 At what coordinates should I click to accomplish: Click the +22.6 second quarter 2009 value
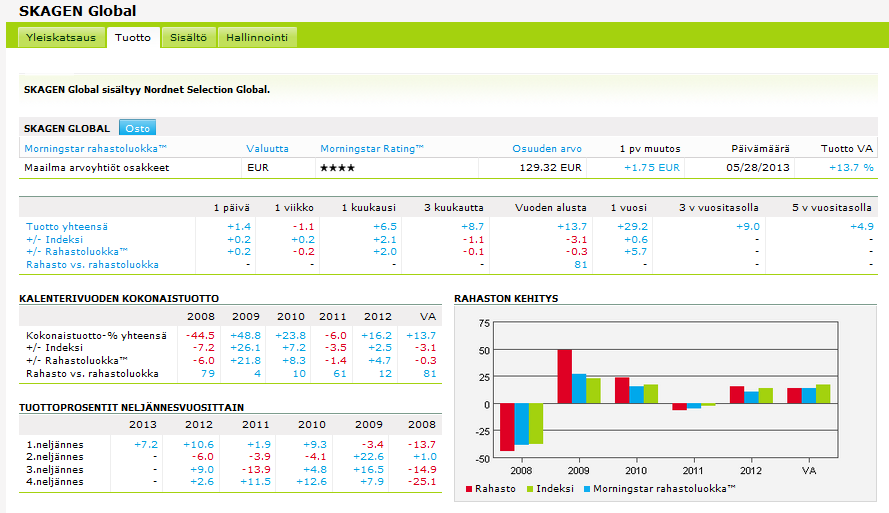(368, 456)
